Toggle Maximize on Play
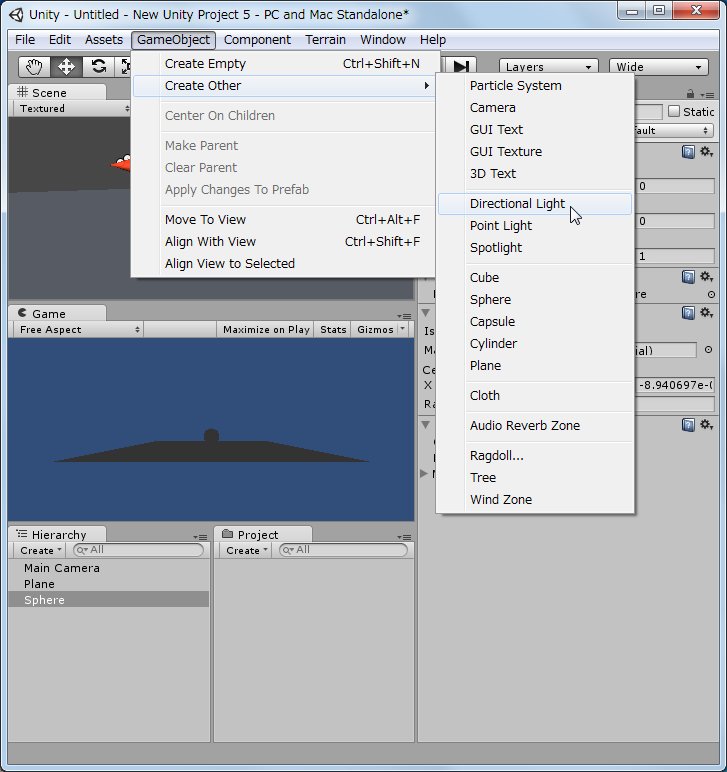Viewport: 727px width, 772px height. (266, 329)
